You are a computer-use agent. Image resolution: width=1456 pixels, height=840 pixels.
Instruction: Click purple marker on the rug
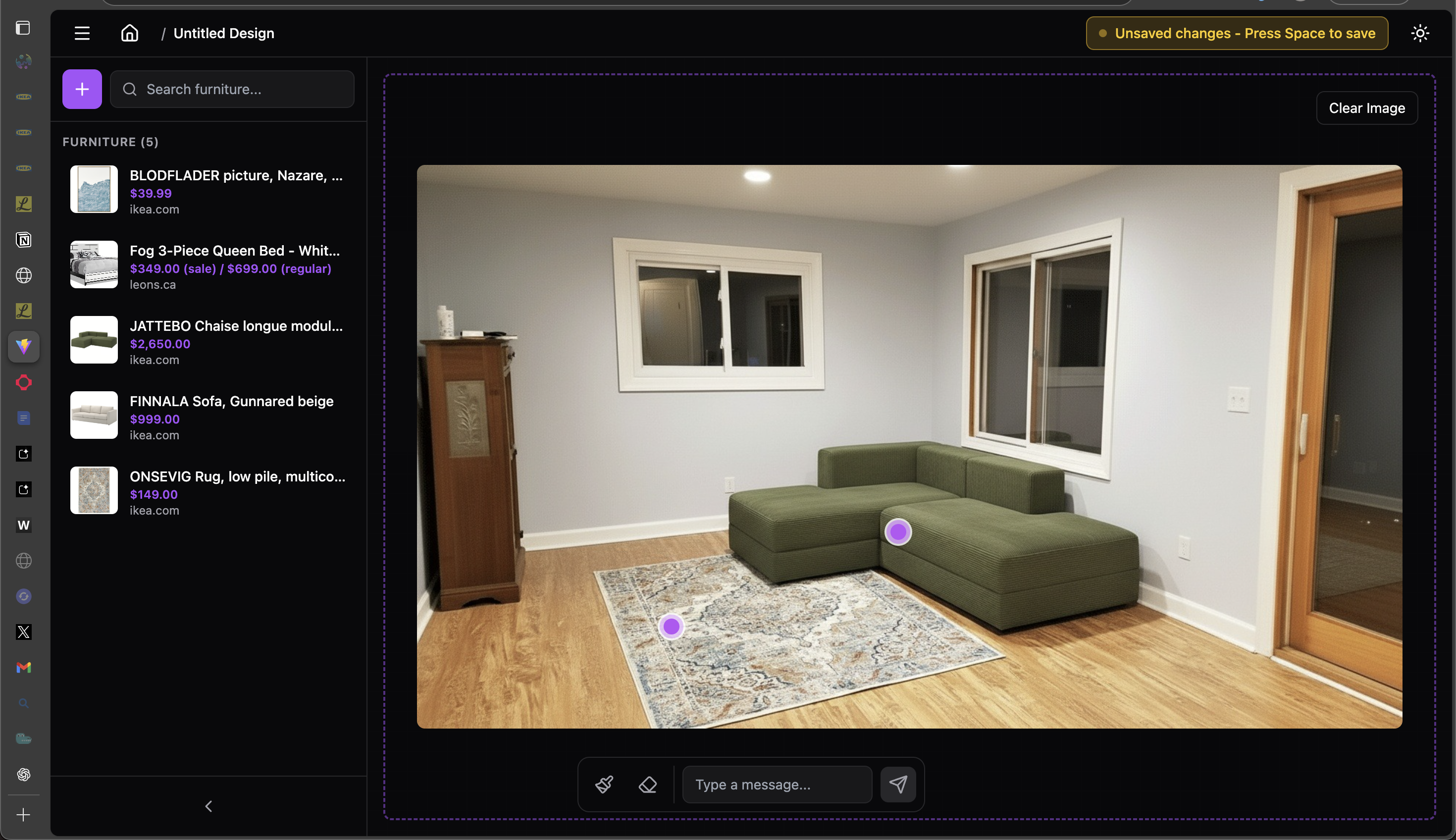(x=671, y=626)
